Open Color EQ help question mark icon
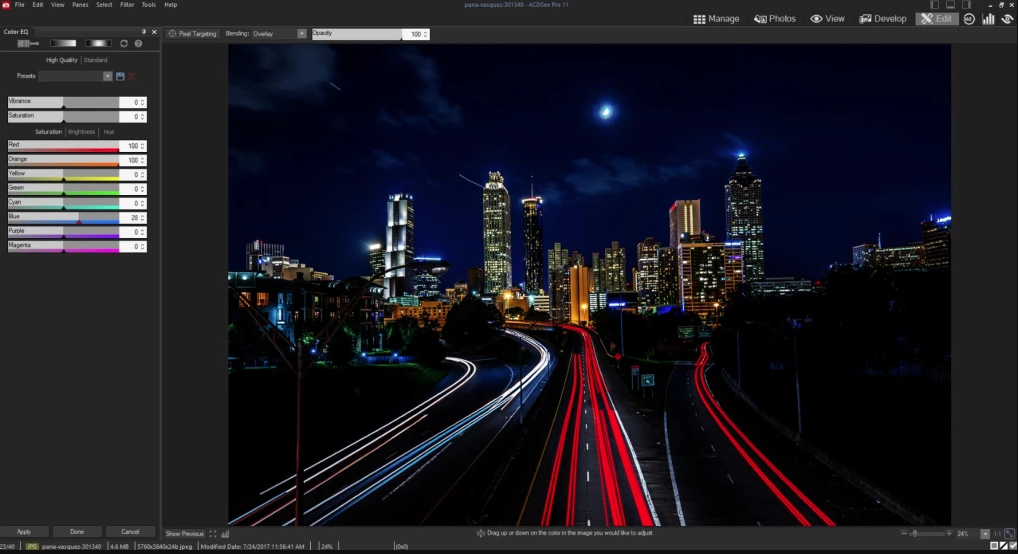This screenshot has height=554, width=1018. tap(138, 44)
